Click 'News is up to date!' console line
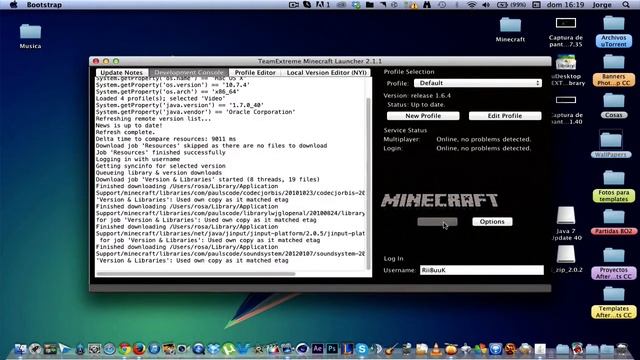 [129, 125]
